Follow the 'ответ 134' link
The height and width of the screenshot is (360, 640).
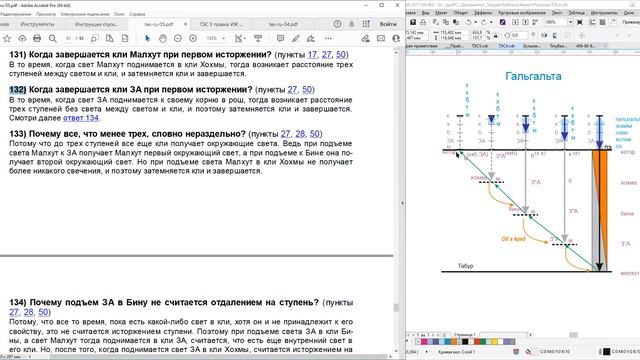81,118
